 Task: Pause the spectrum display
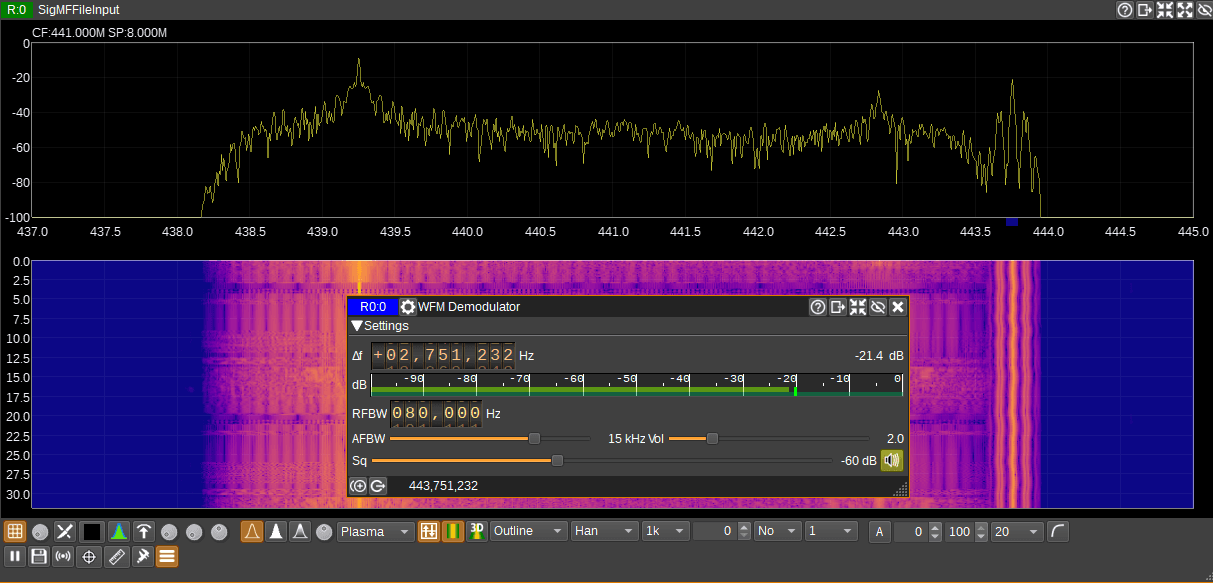14,557
